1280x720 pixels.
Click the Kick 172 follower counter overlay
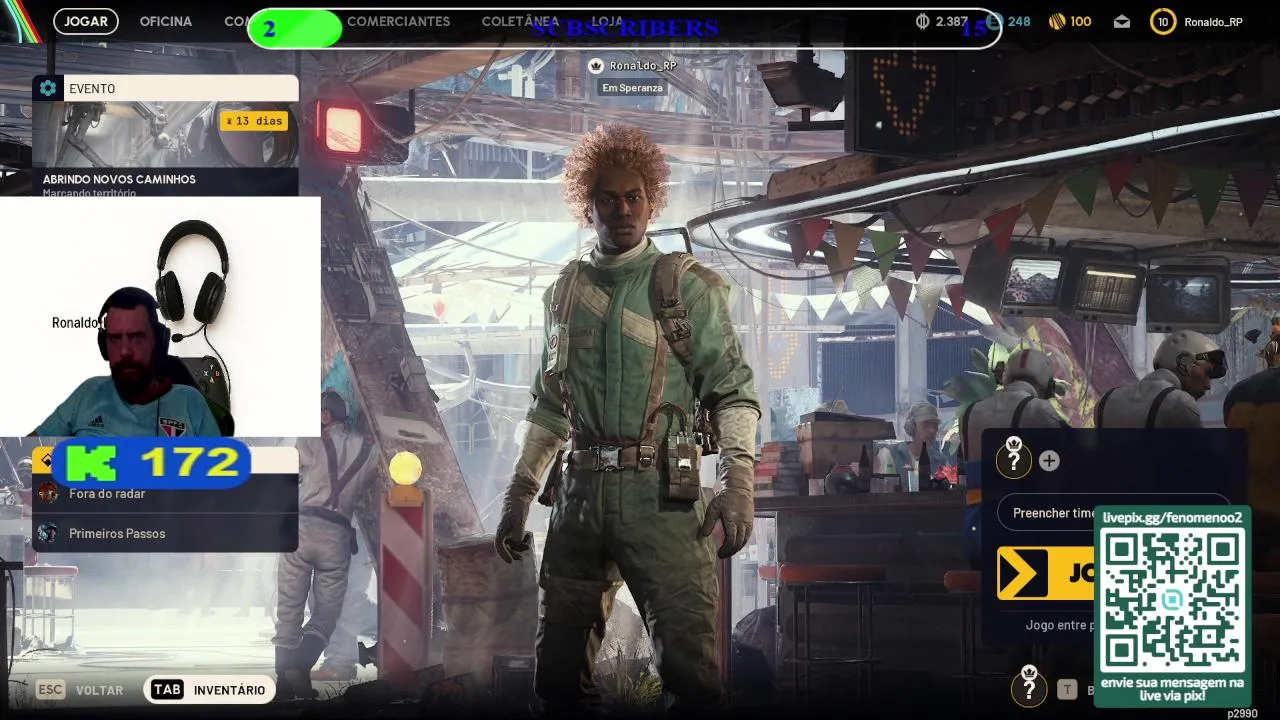[152, 463]
